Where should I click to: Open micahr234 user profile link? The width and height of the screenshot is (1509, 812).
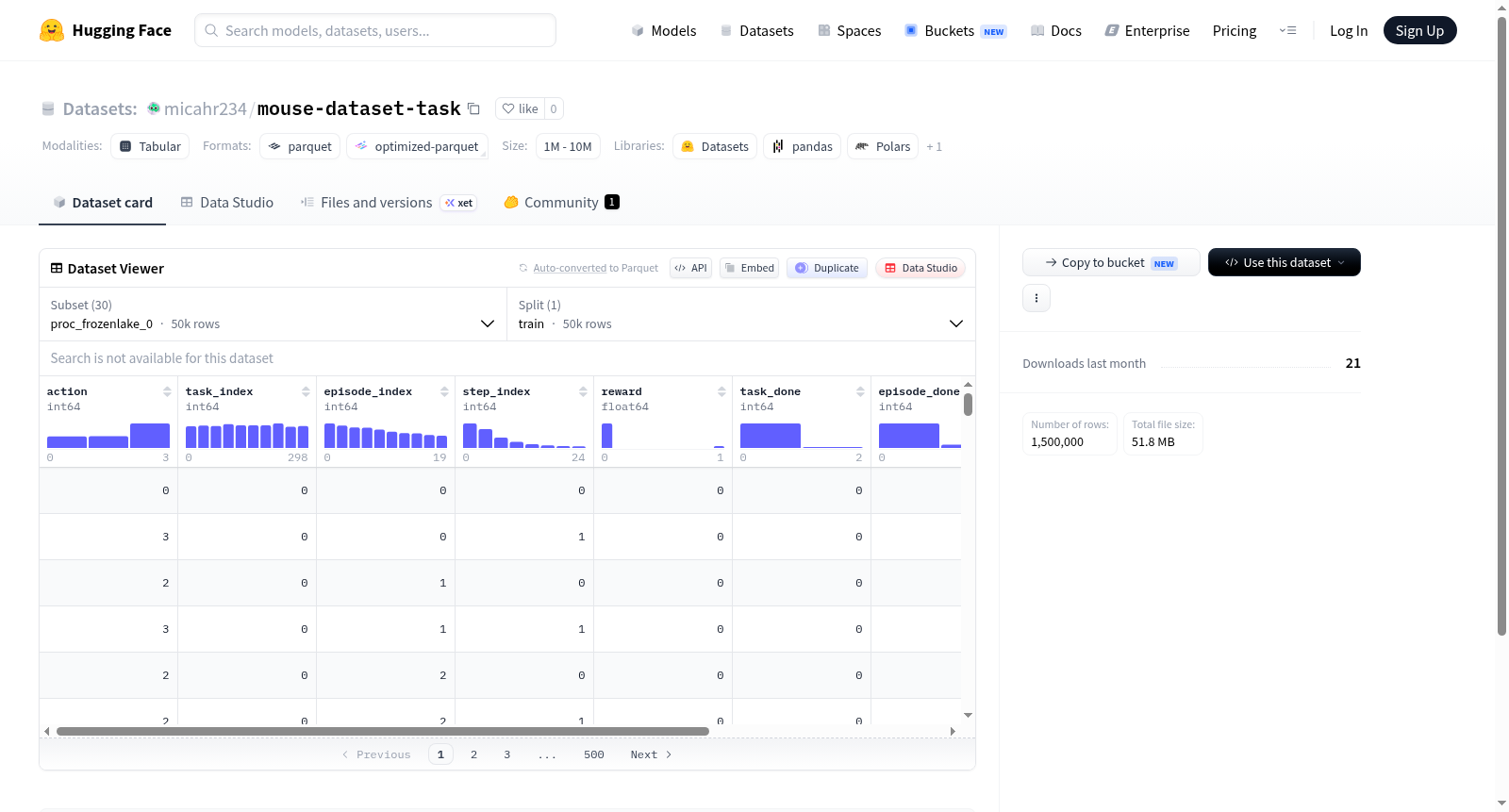[x=205, y=108]
